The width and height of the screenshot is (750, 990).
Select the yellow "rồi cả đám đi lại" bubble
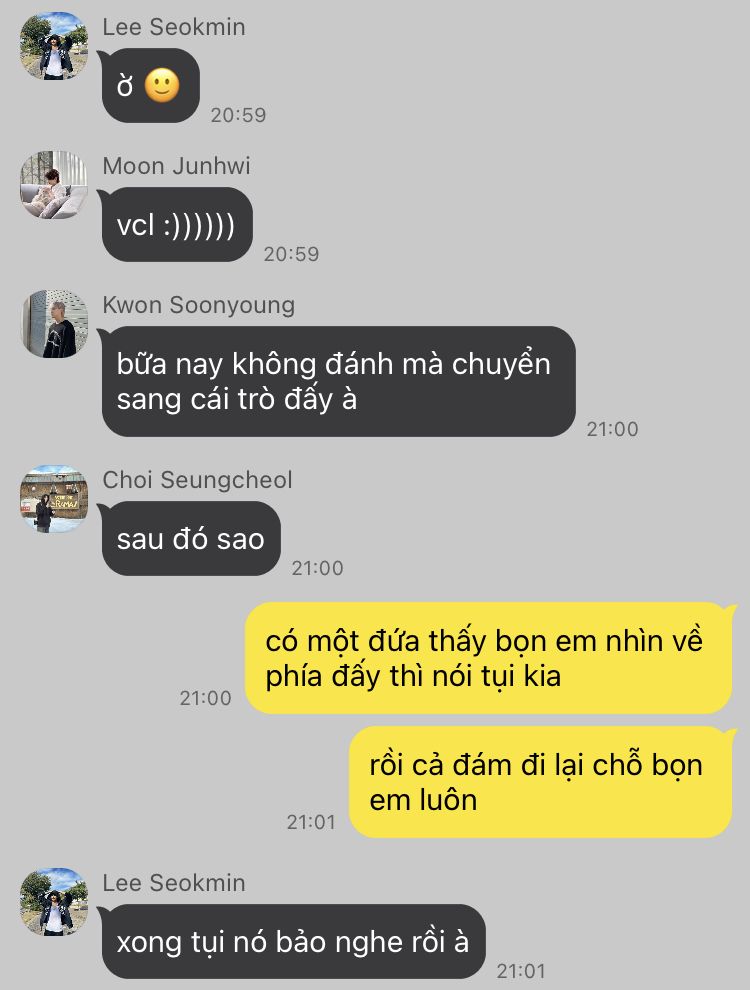[x=542, y=782]
